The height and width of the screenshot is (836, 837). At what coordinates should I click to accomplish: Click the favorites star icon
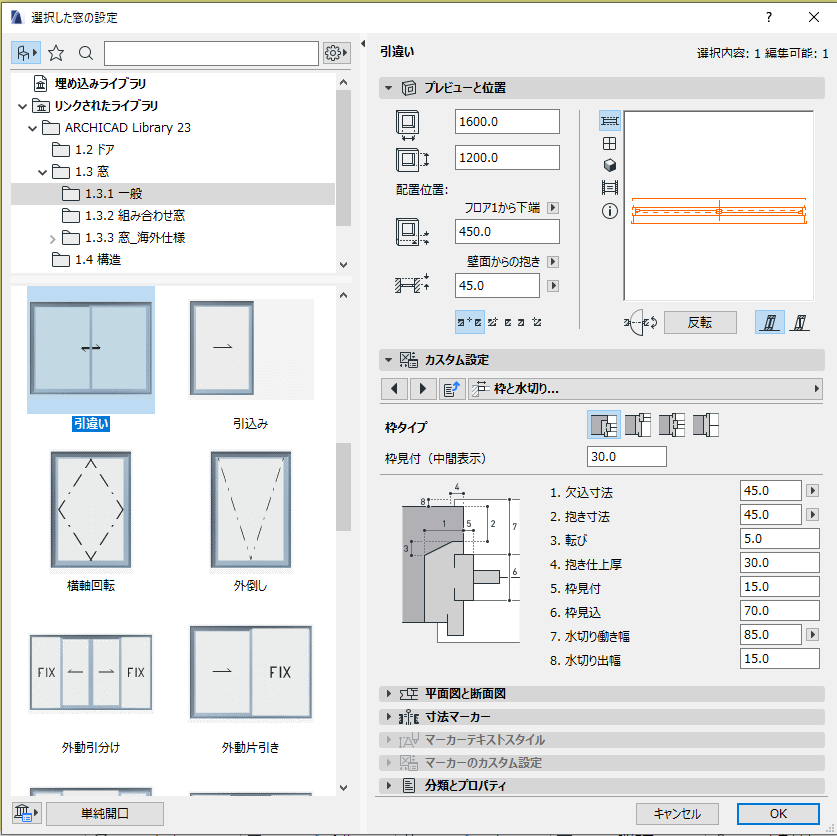(56, 53)
